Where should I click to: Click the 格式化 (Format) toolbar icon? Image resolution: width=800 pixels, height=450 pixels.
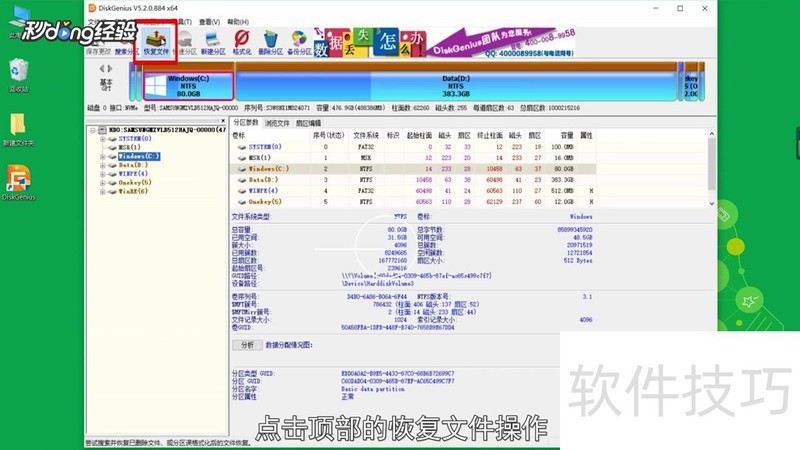click(242, 42)
